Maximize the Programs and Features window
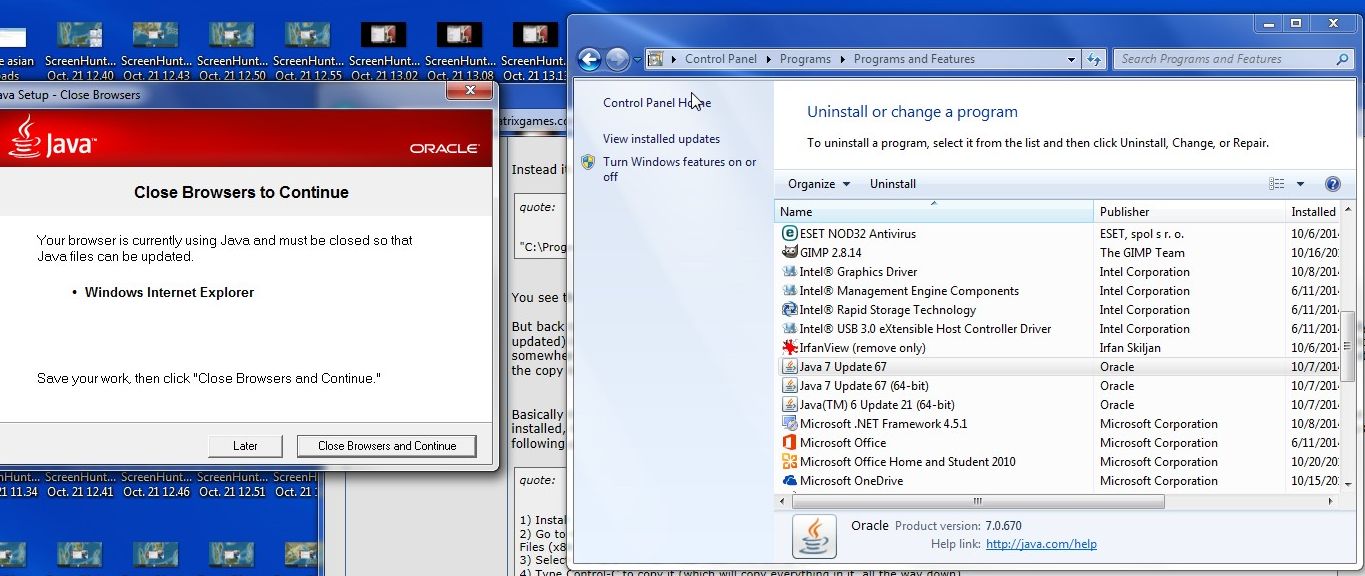Image resolution: width=1365 pixels, height=576 pixels. 1295,23
